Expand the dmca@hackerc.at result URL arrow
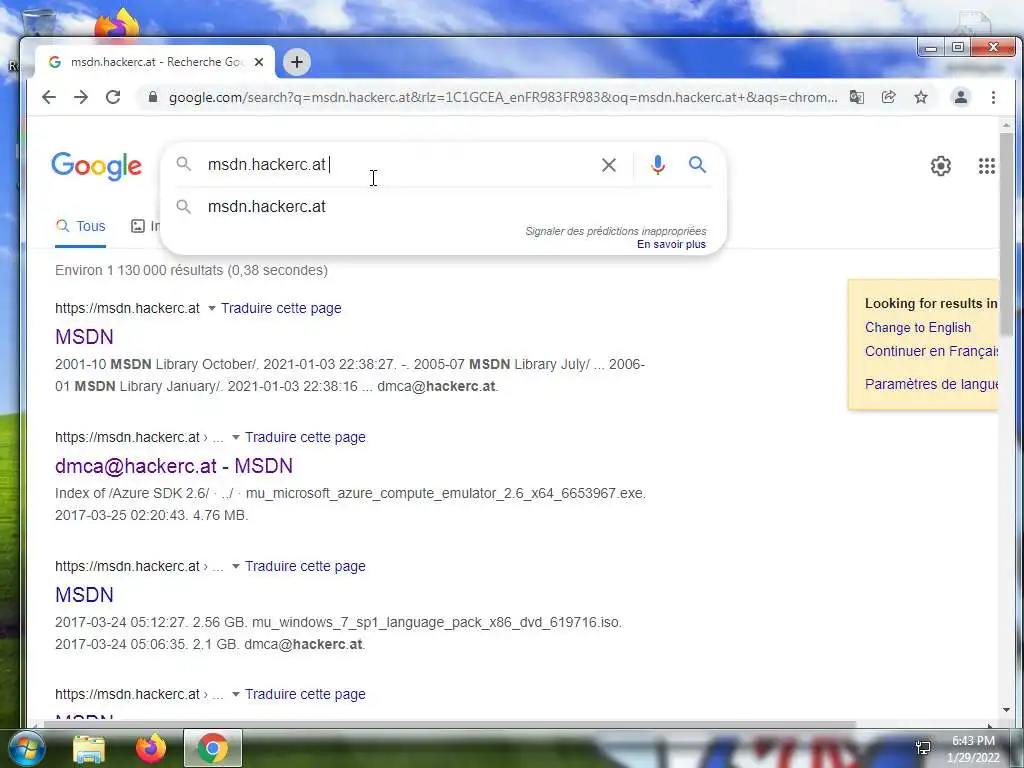Image resolution: width=1024 pixels, height=768 pixels. tap(236, 438)
